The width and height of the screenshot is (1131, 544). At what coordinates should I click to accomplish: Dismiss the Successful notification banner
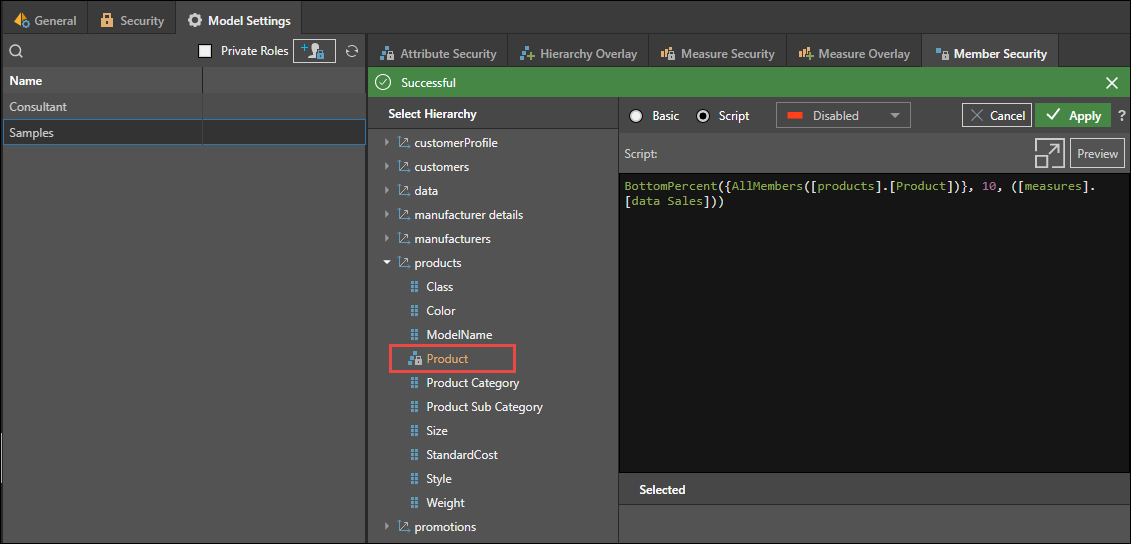tap(1111, 83)
